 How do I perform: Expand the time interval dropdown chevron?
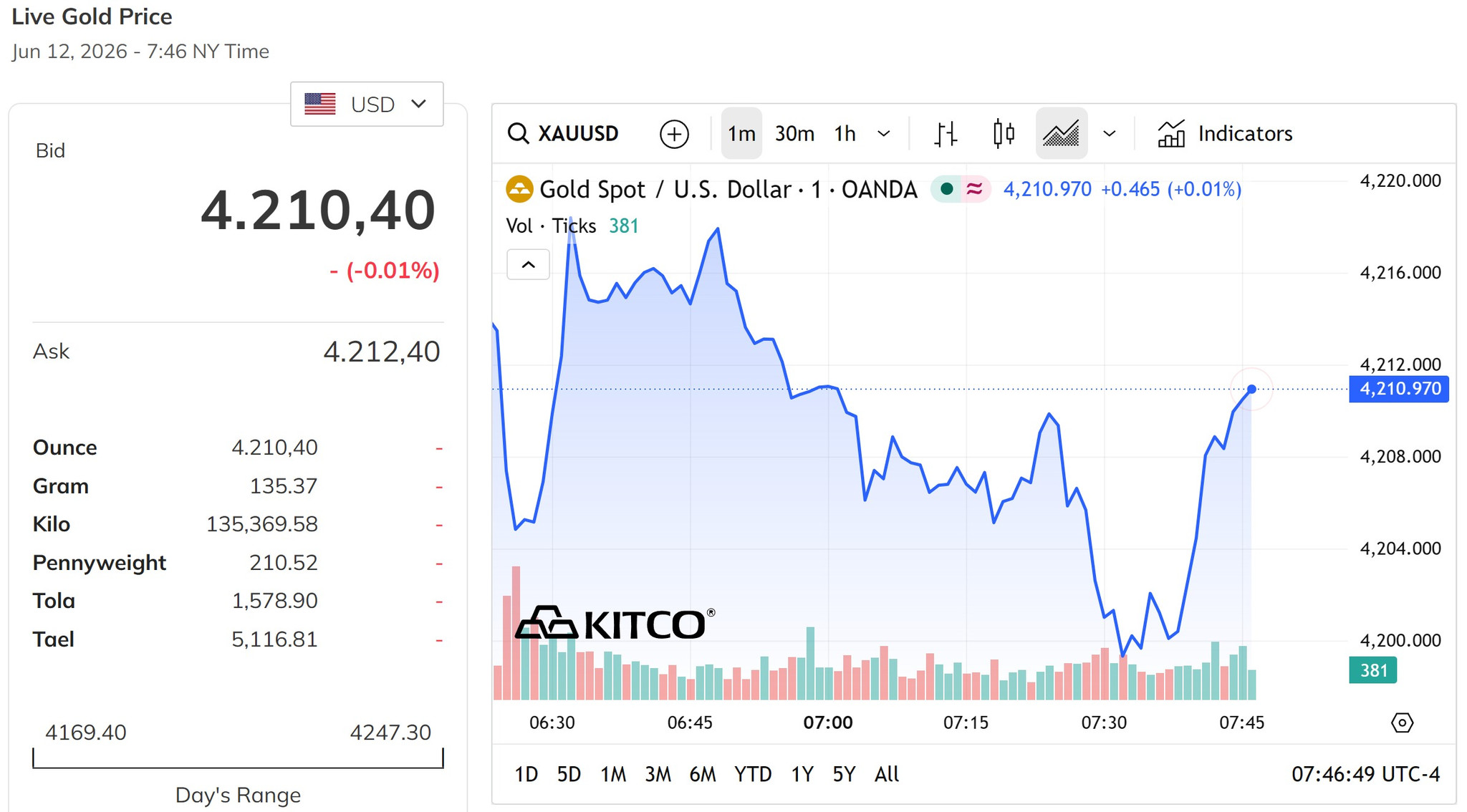click(884, 134)
